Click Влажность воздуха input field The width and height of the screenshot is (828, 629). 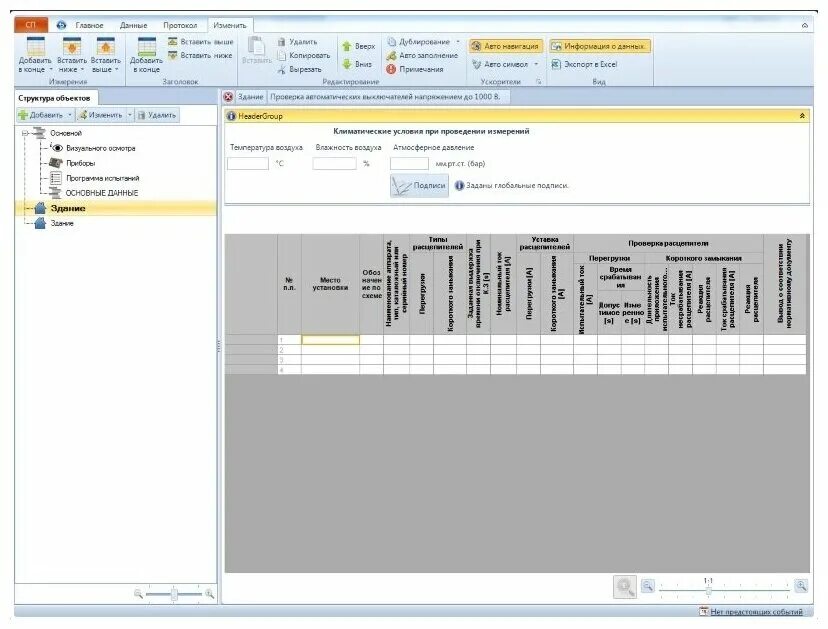(x=334, y=164)
